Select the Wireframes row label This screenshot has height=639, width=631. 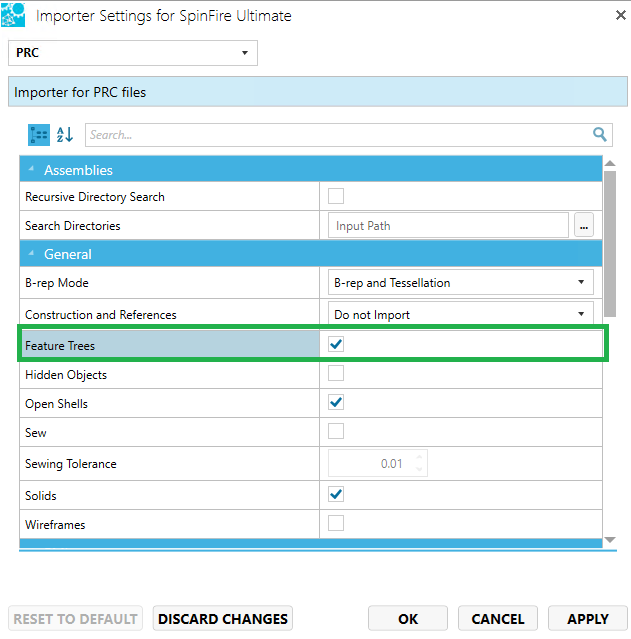[x=55, y=524]
